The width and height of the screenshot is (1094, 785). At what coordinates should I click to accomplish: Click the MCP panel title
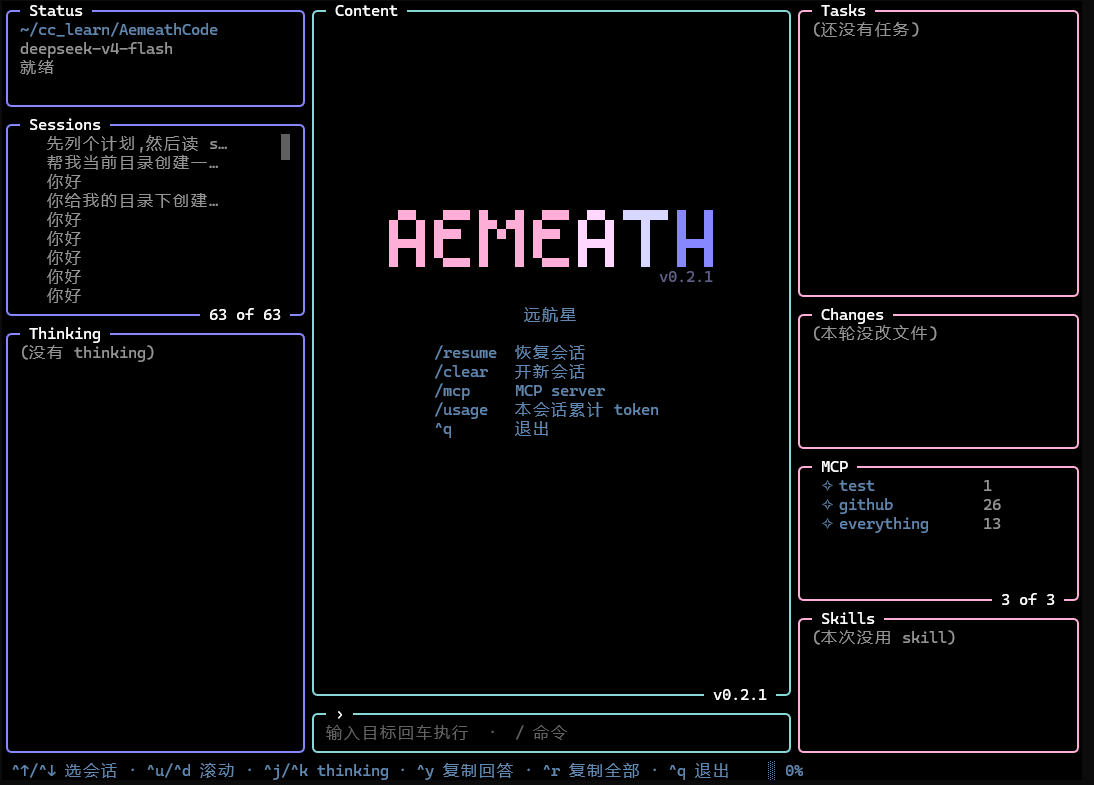[x=834, y=467]
